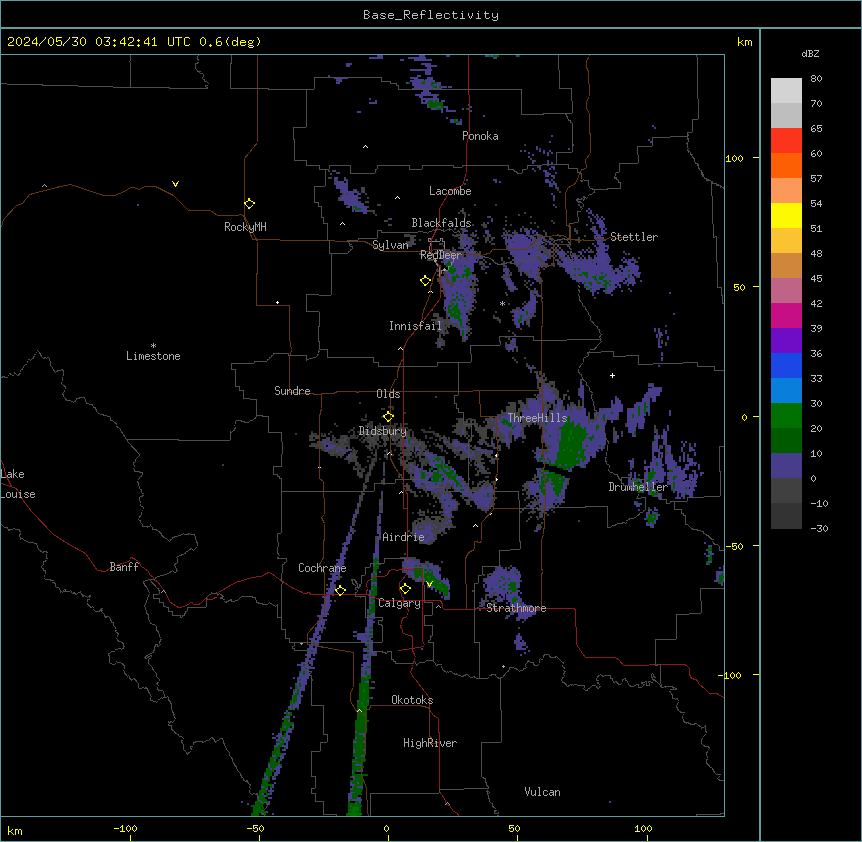Image resolution: width=862 pixels, height=842 pixels.
Task: Pick the purple 10 dBZ color swatch
Action: (786, 466)
